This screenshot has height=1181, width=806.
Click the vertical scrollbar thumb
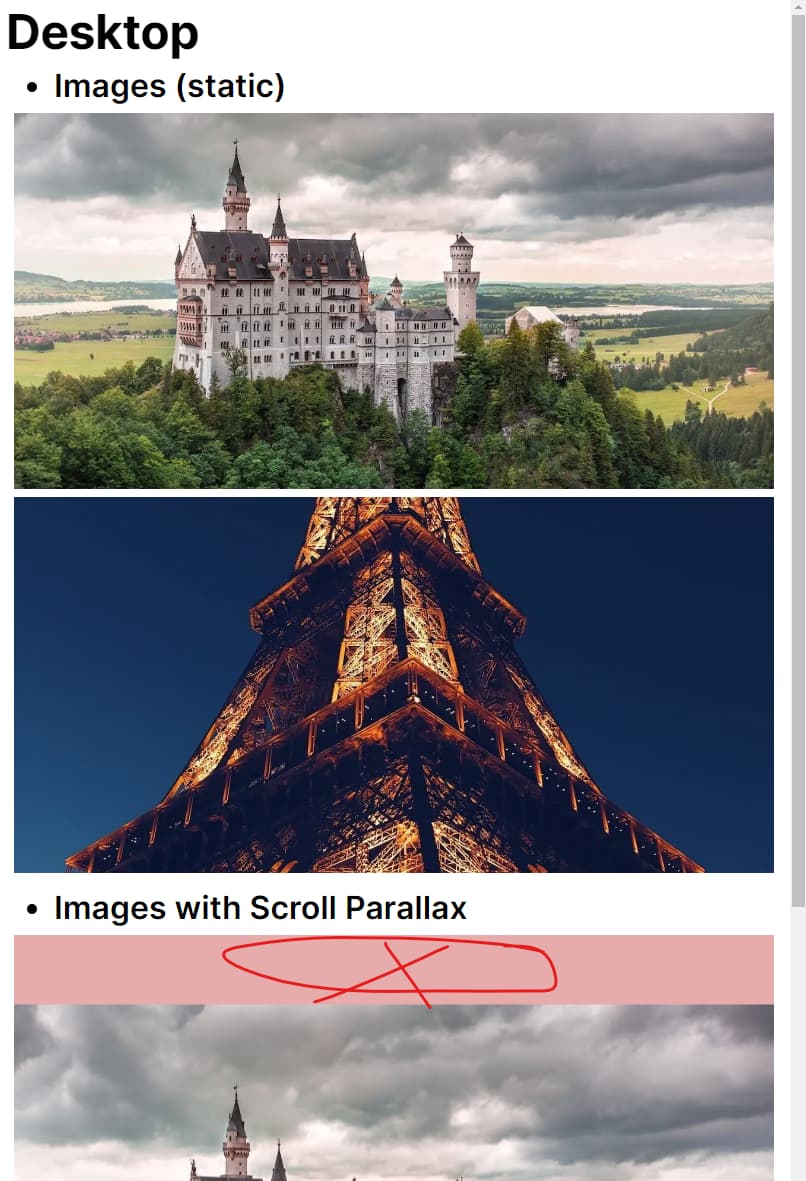click(x=798, y=459)
